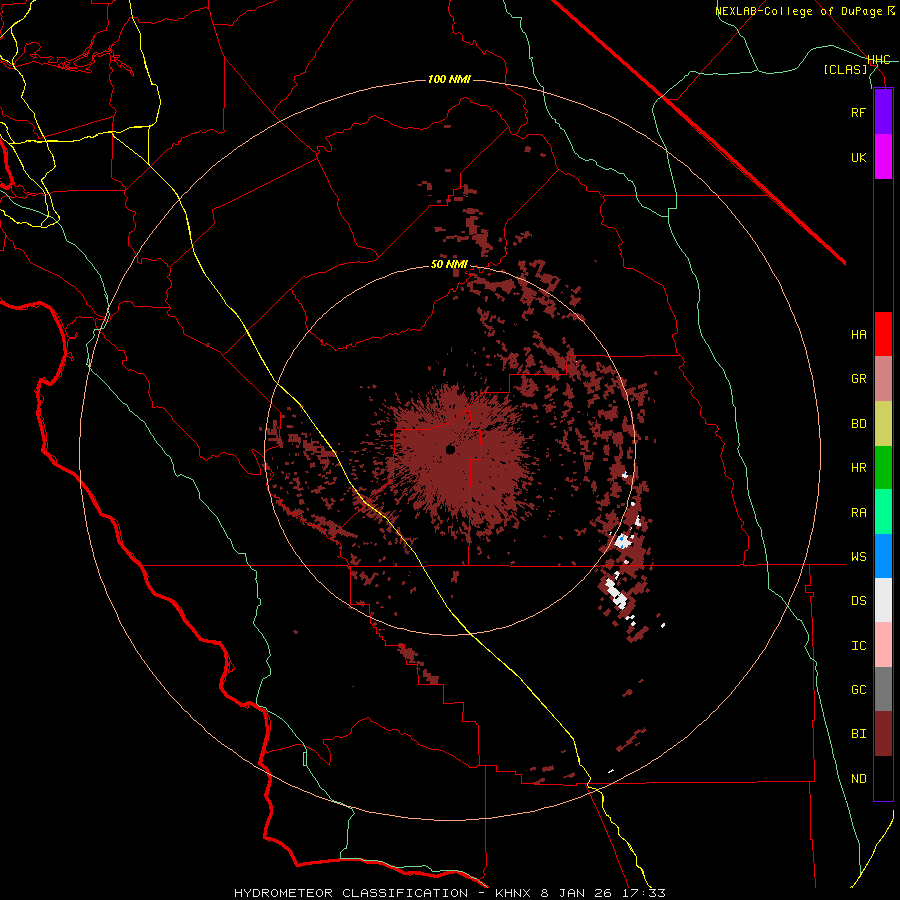Click the RF legend label
Screen dimensions: 900x900
858,112
